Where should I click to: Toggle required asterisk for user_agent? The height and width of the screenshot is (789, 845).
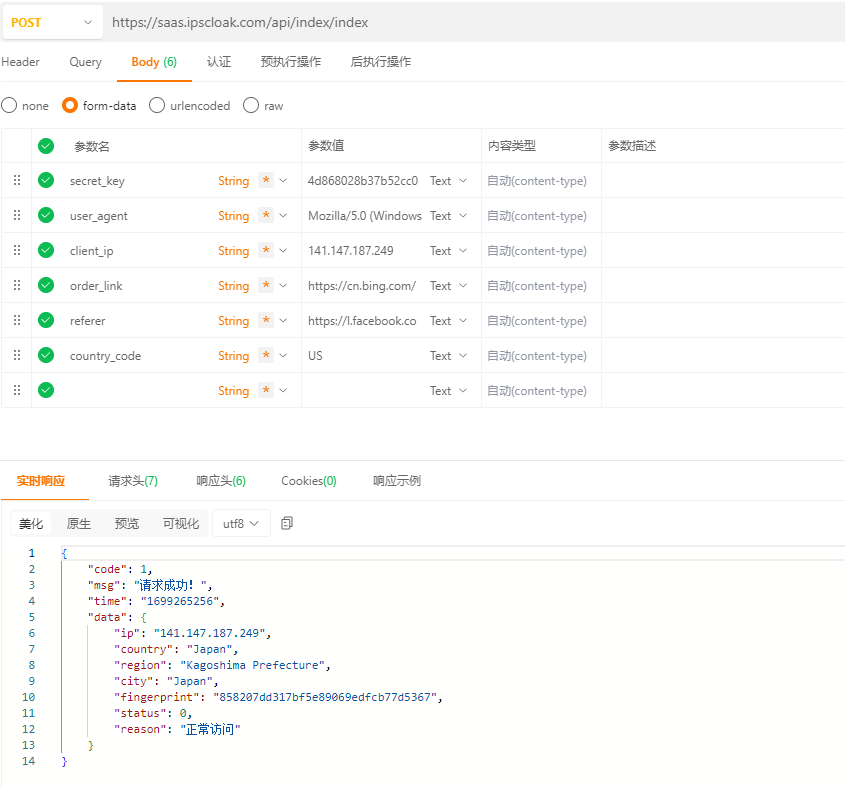[x=266, y=215]
